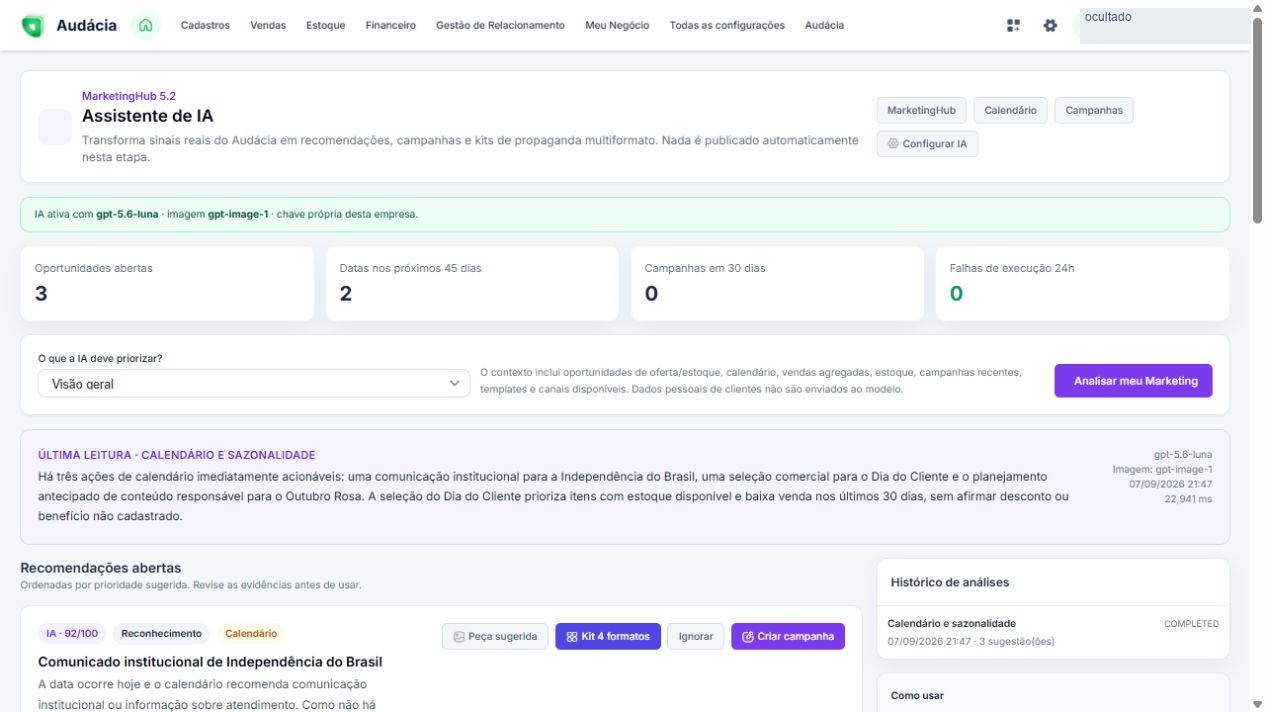This screenshot has height=712, width=1265.
Task: Click the 'Histórico de análises' heading
Action: (x=950, y=582)
